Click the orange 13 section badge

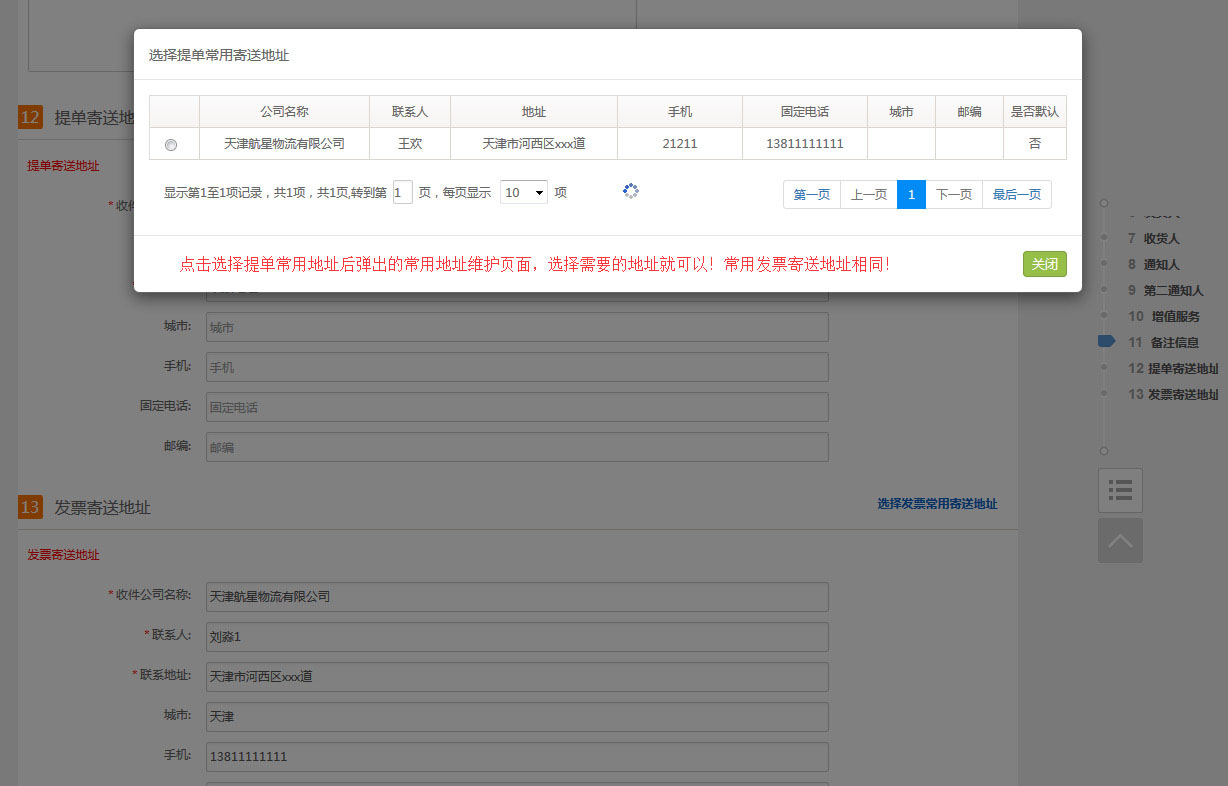pos(30,507)
